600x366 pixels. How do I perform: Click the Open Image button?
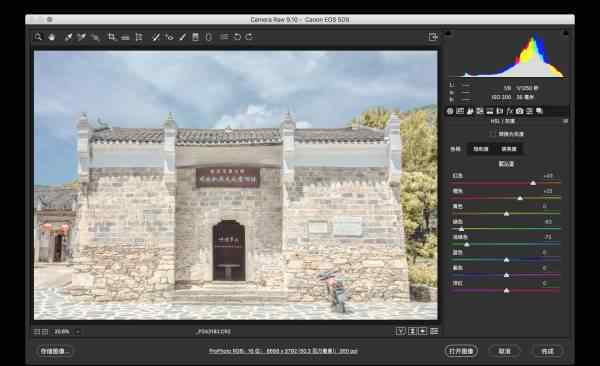[461, 351]
